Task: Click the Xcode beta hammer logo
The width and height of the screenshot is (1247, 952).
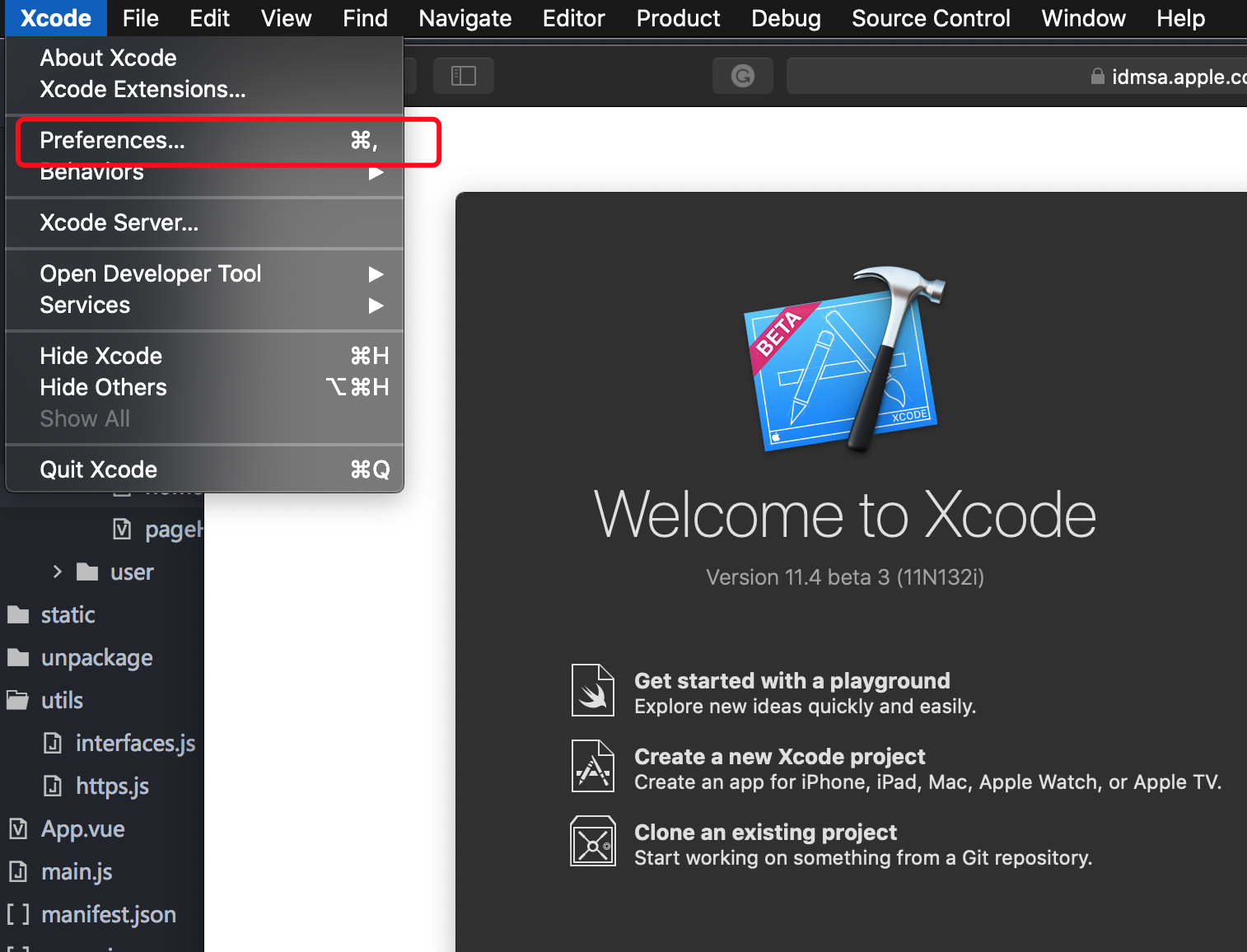Action: 845,360
